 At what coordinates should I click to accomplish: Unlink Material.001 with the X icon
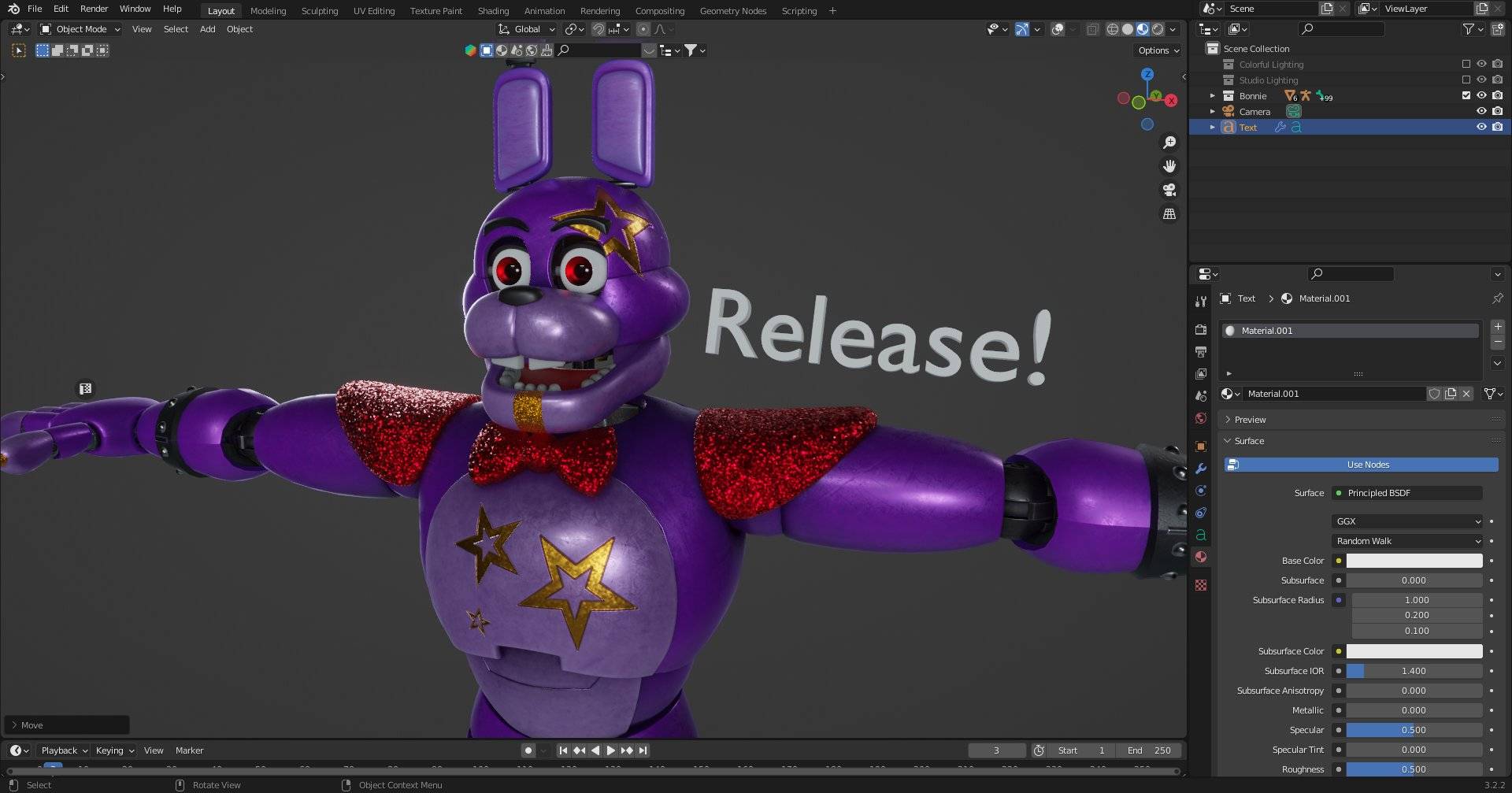[x=1466, y=394]
